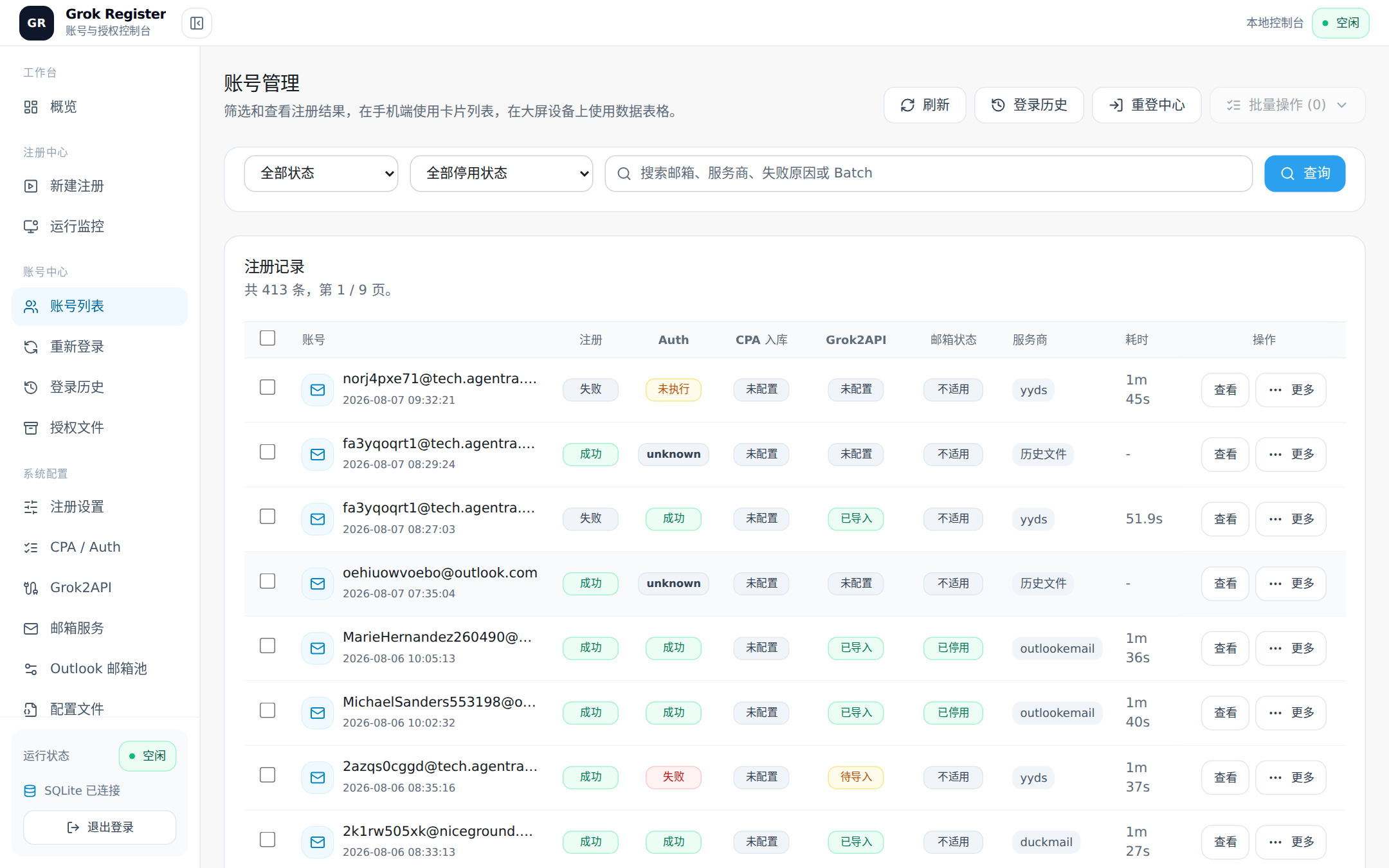
Task: Open 新建注册 in the sidebar
Action: [x=100, y=186]
